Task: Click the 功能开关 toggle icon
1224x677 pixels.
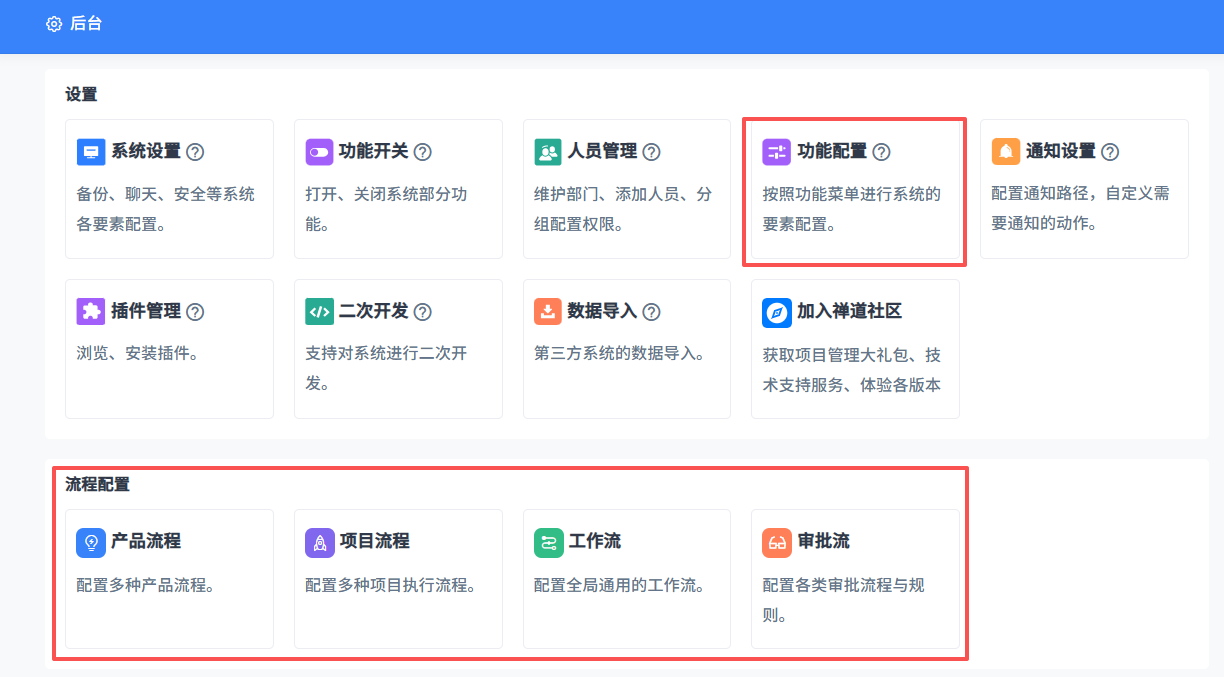Action: (x=319, y=152)
